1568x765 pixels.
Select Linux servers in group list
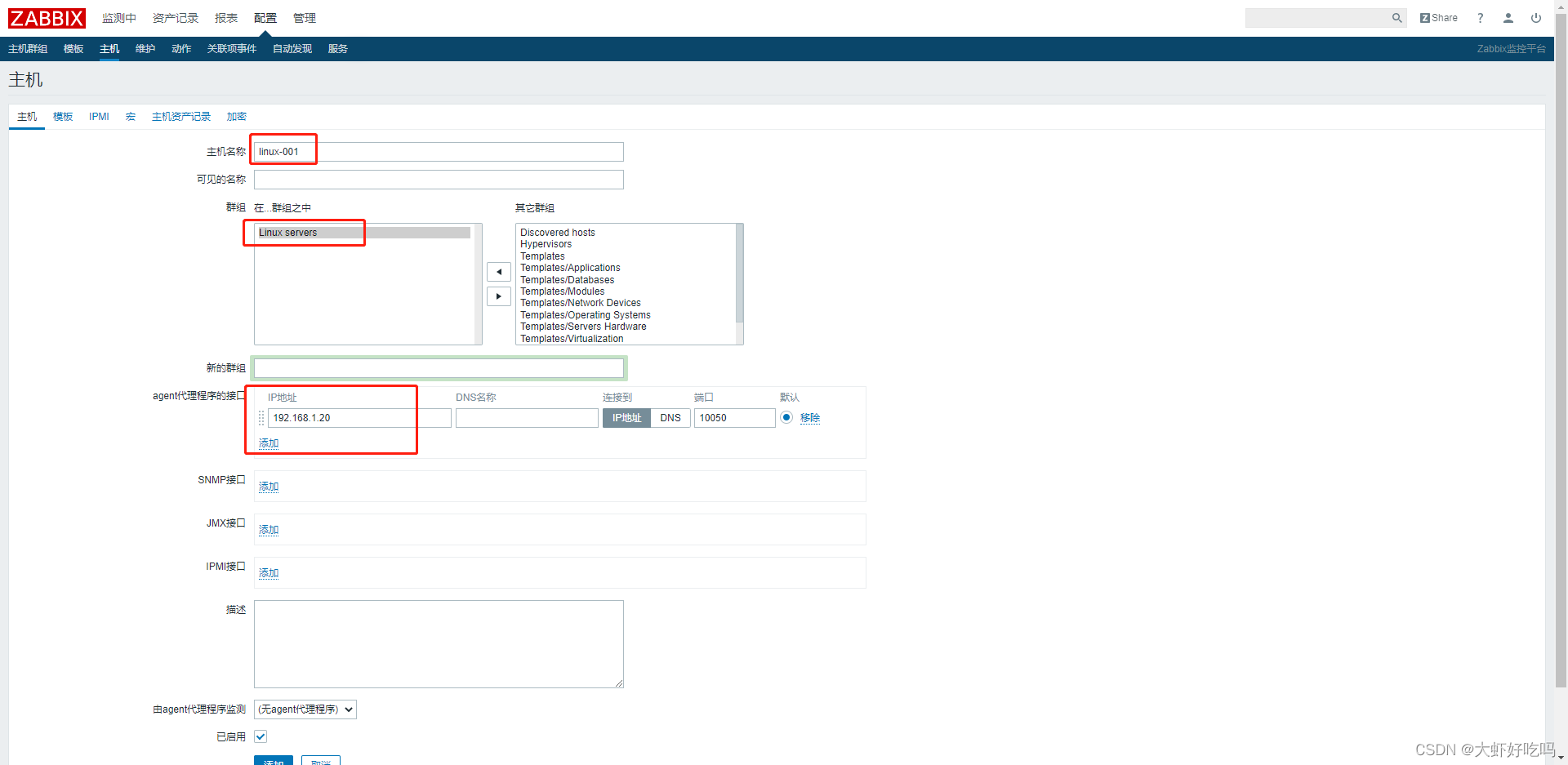click(364, 233)
